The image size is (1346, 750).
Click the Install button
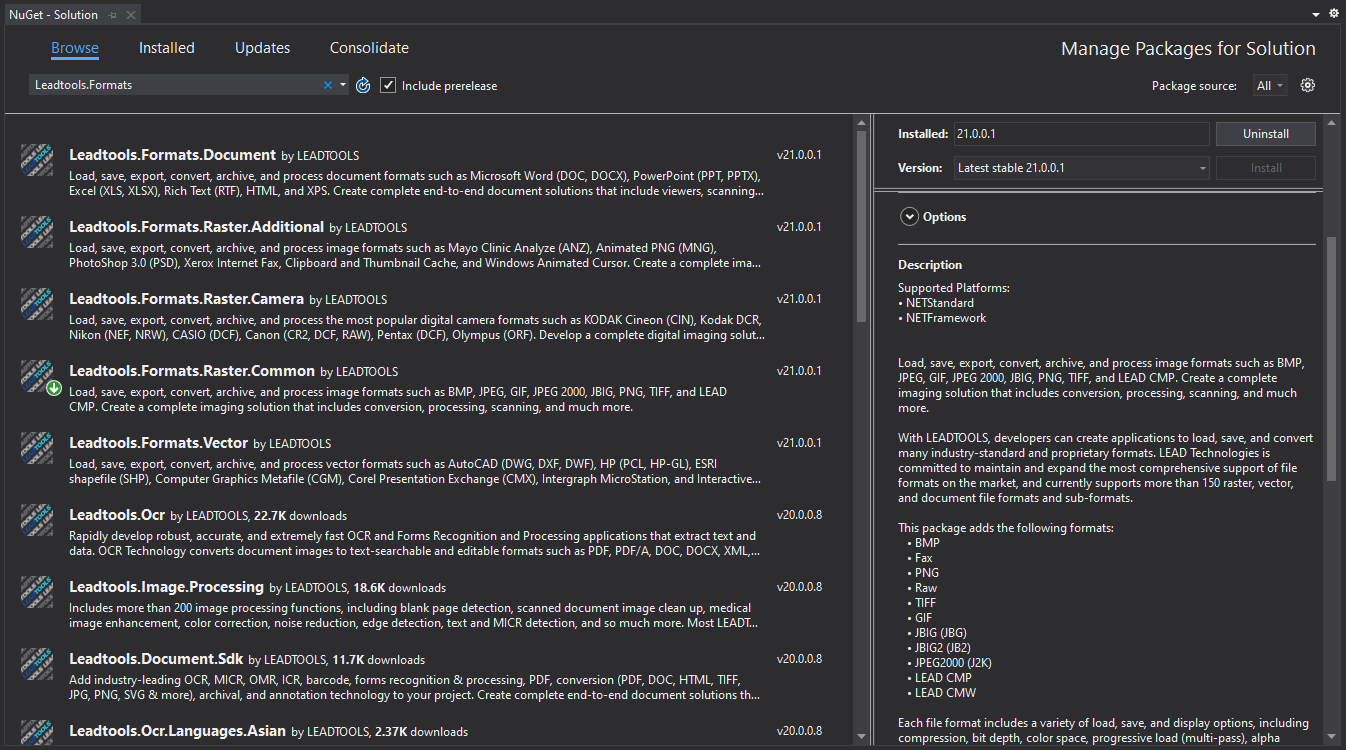click(1266, 168)
